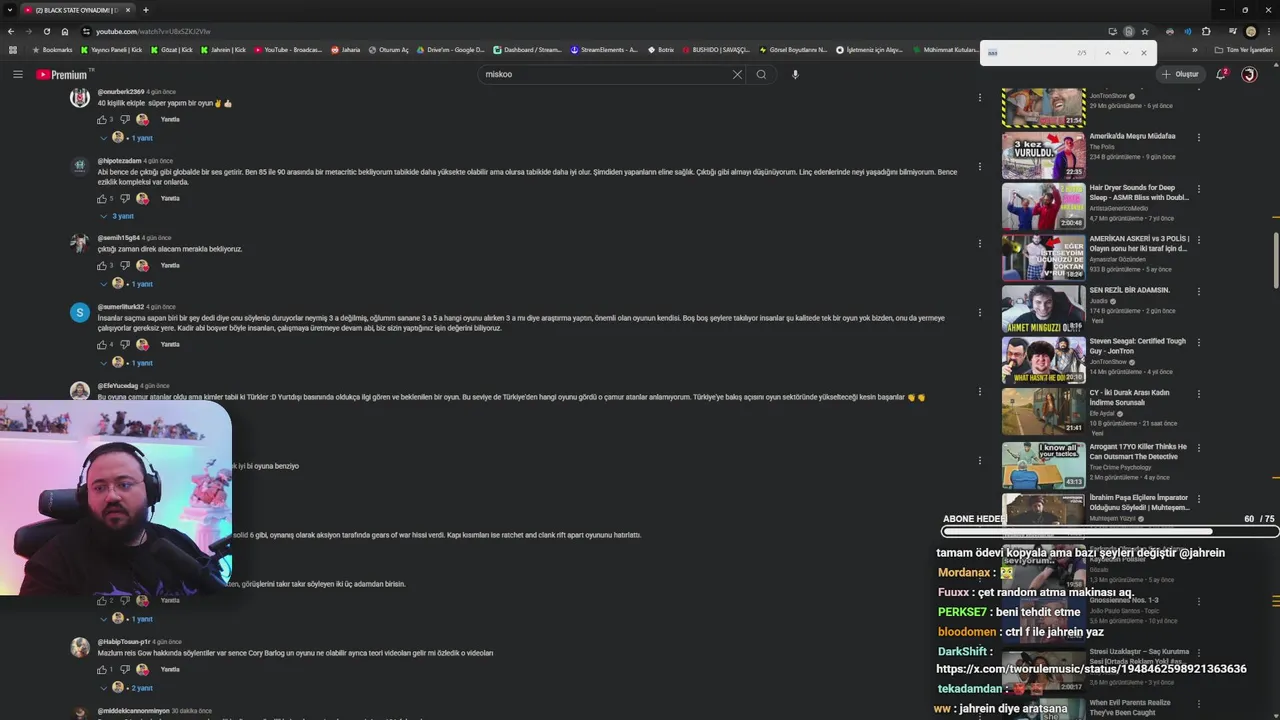
Task: Expand '1 yanıt' under sumerliturk32 comment
Action: [126, 363]
